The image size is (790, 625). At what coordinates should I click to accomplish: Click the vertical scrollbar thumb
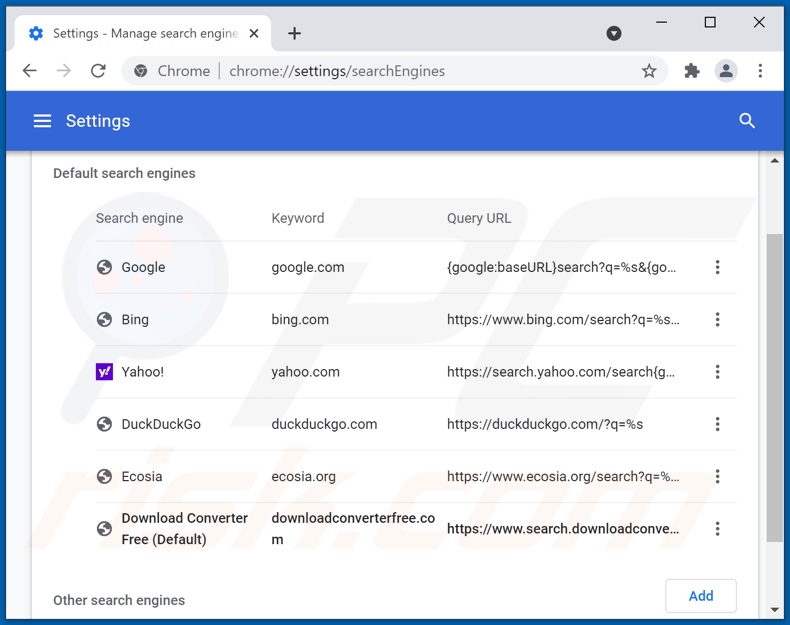[x=775, y=390]
